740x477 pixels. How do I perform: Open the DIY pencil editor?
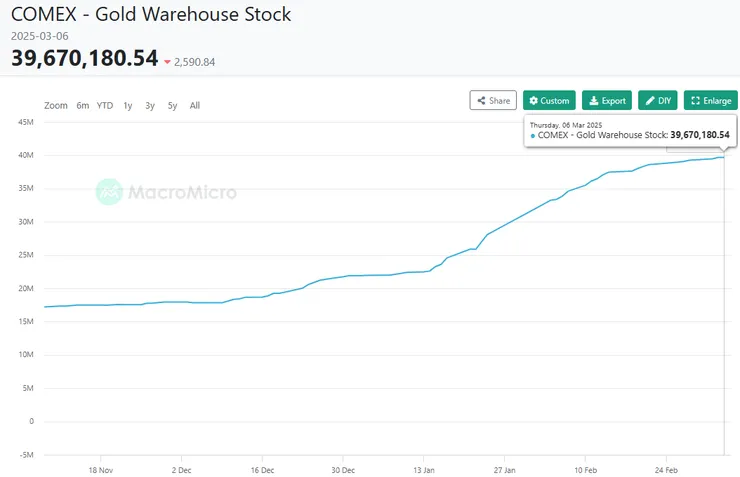(657, 100)
